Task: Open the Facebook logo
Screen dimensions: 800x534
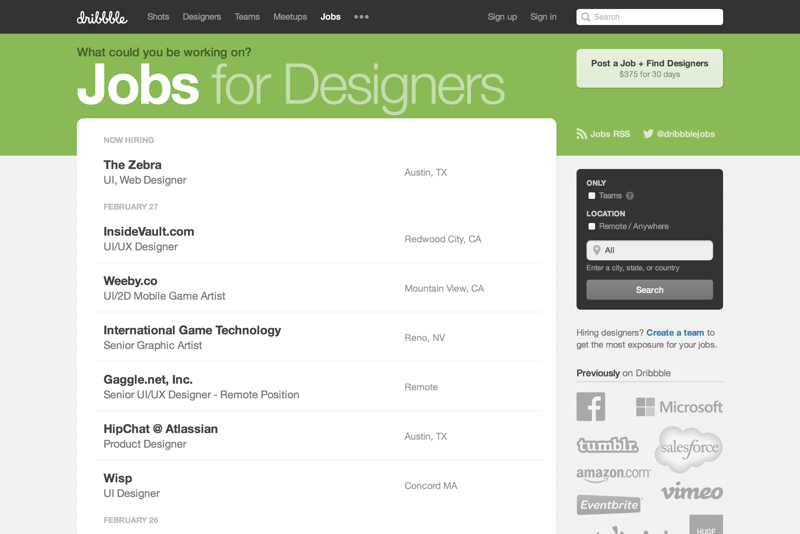Action: (x=591, y=406)
